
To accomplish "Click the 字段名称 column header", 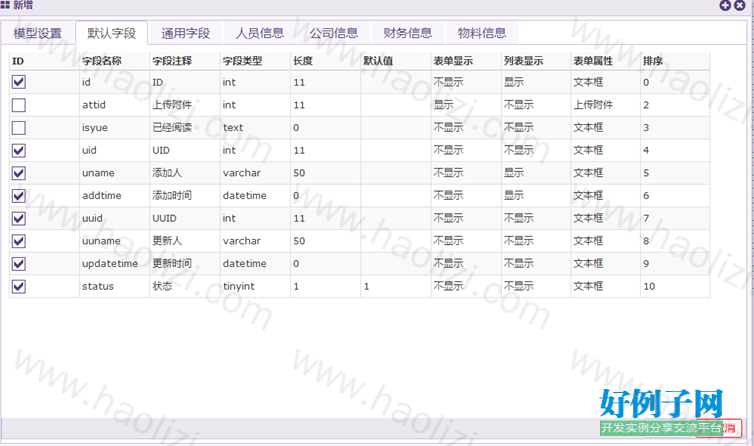I will (x=114, y=61).
